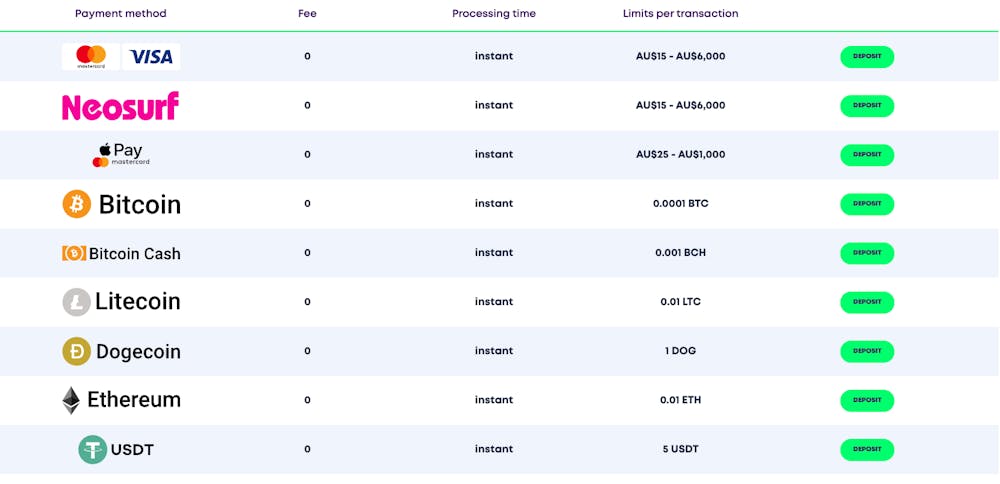Screen dimensions: 1000x484
Task: Click Deposit button in Litecoin row
Action: [x=867, y=302]
